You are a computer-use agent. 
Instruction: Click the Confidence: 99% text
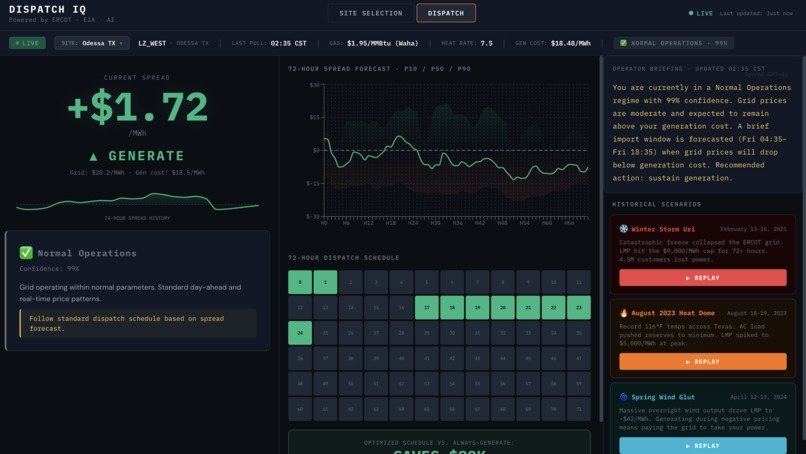click(49, 268)
